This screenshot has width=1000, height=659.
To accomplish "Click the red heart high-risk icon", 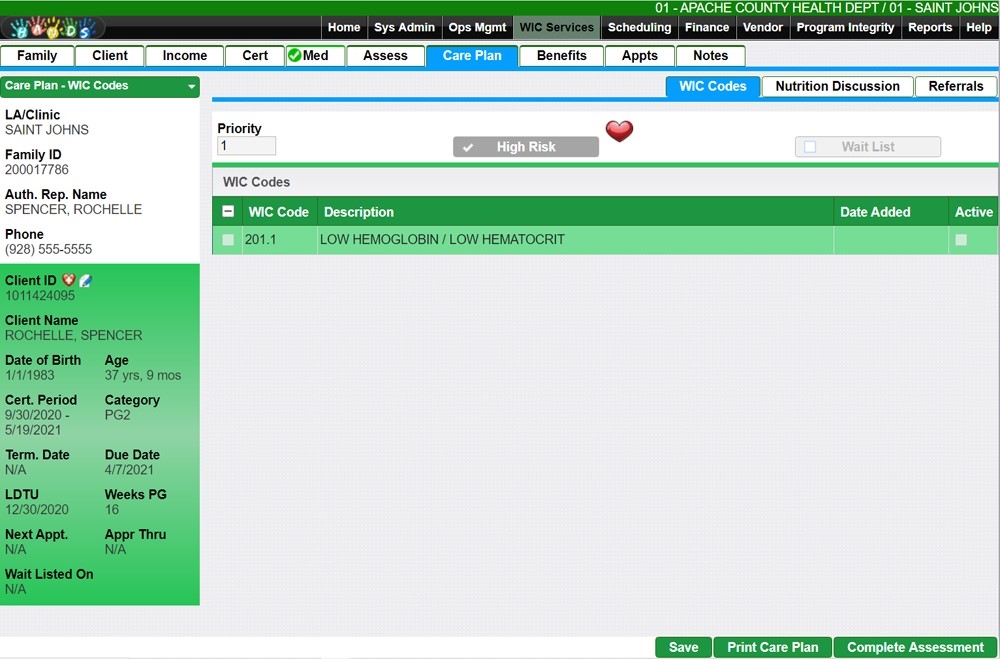I will click(x=620, y=131).
